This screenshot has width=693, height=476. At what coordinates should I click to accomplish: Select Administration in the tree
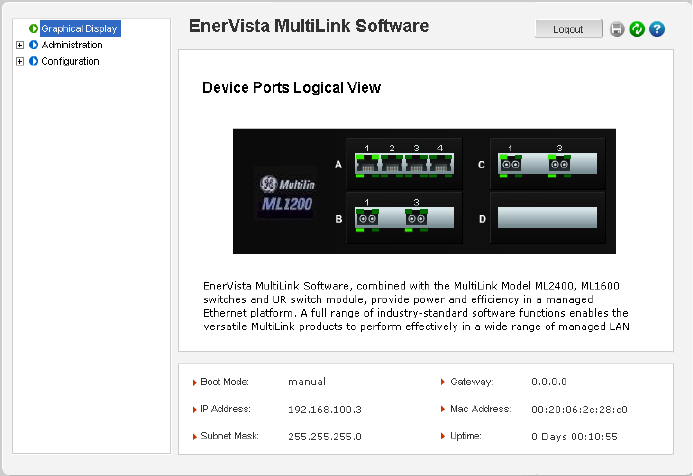pos(72,45)
